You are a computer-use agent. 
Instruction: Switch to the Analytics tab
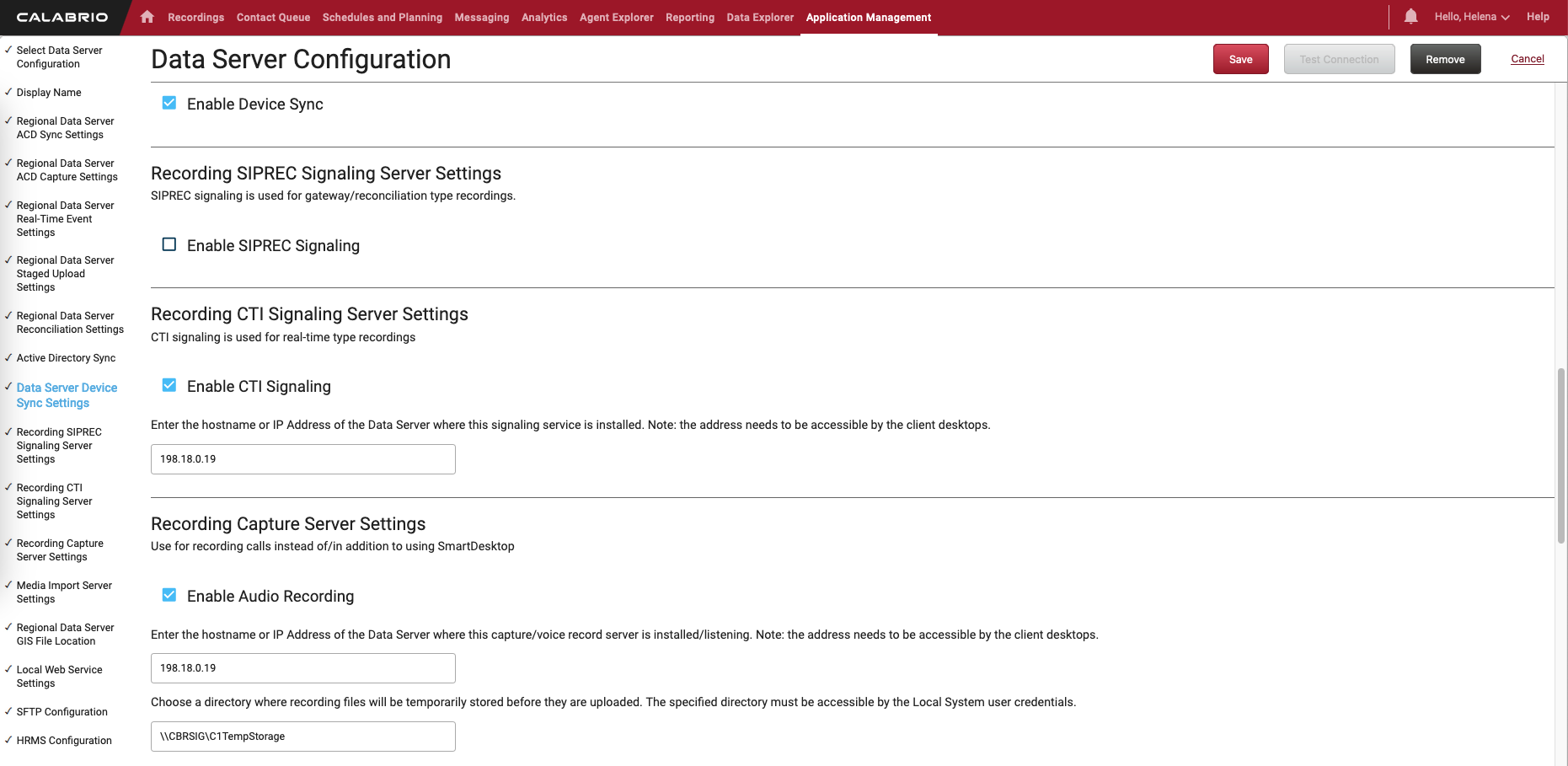543,18
